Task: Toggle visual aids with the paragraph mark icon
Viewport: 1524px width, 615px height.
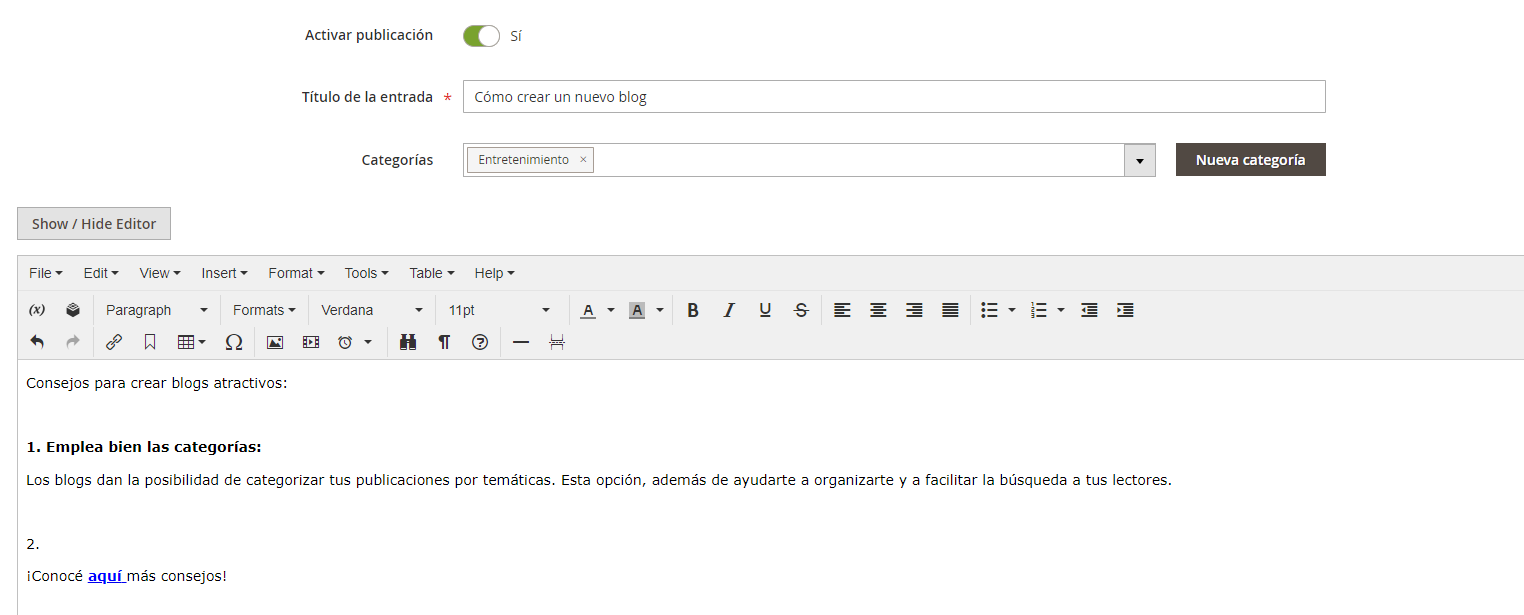Action: (x=444, y=342)
